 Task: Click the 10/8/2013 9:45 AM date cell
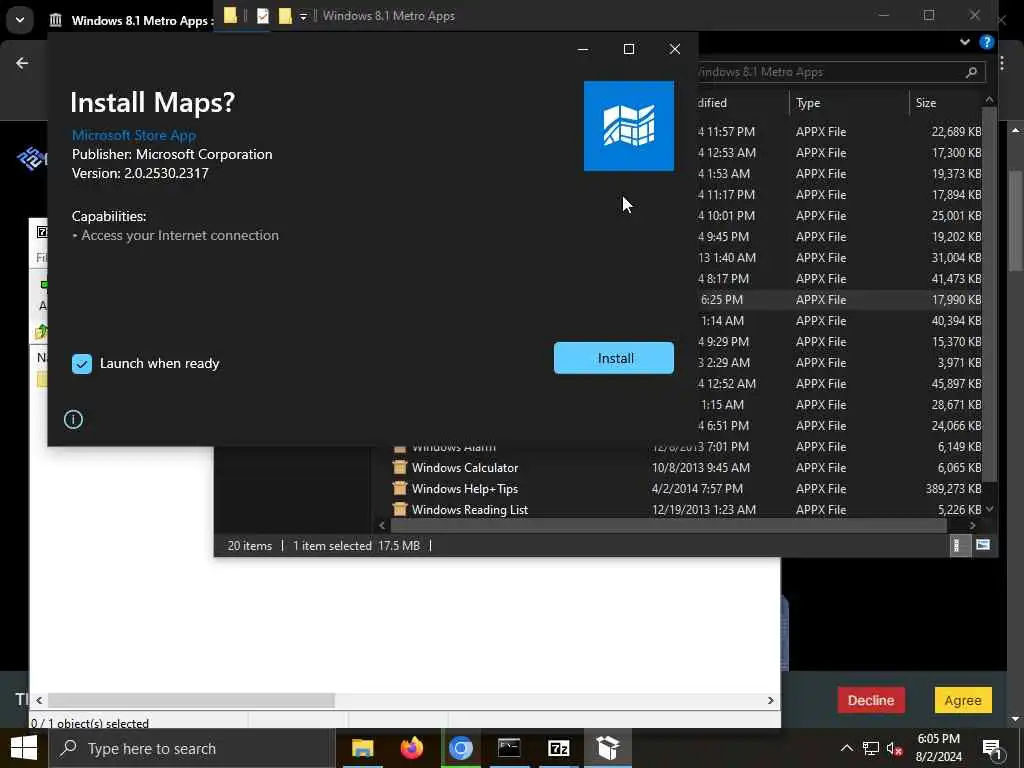click(x=701, y=468)
